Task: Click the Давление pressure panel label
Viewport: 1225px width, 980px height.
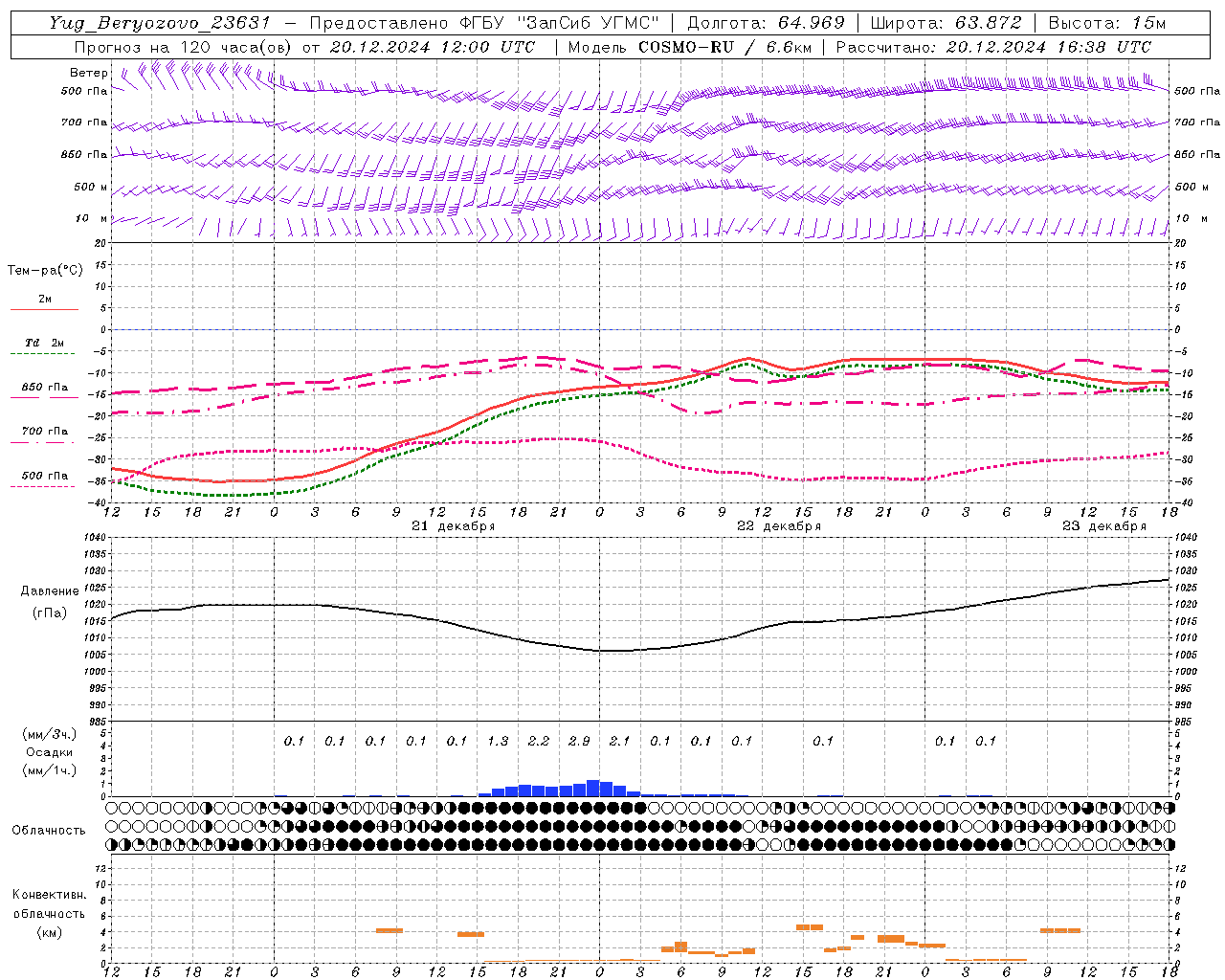Action: tap(50, 591)
